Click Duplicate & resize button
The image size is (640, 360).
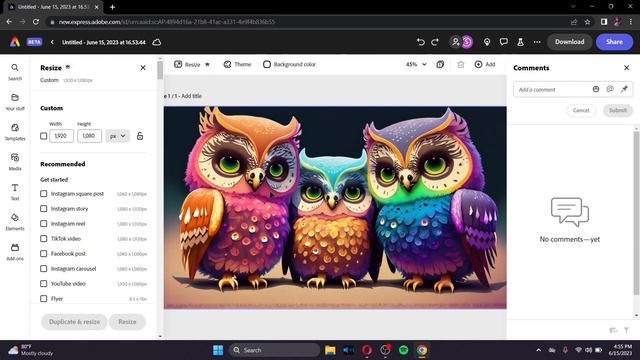coord(74,322)
